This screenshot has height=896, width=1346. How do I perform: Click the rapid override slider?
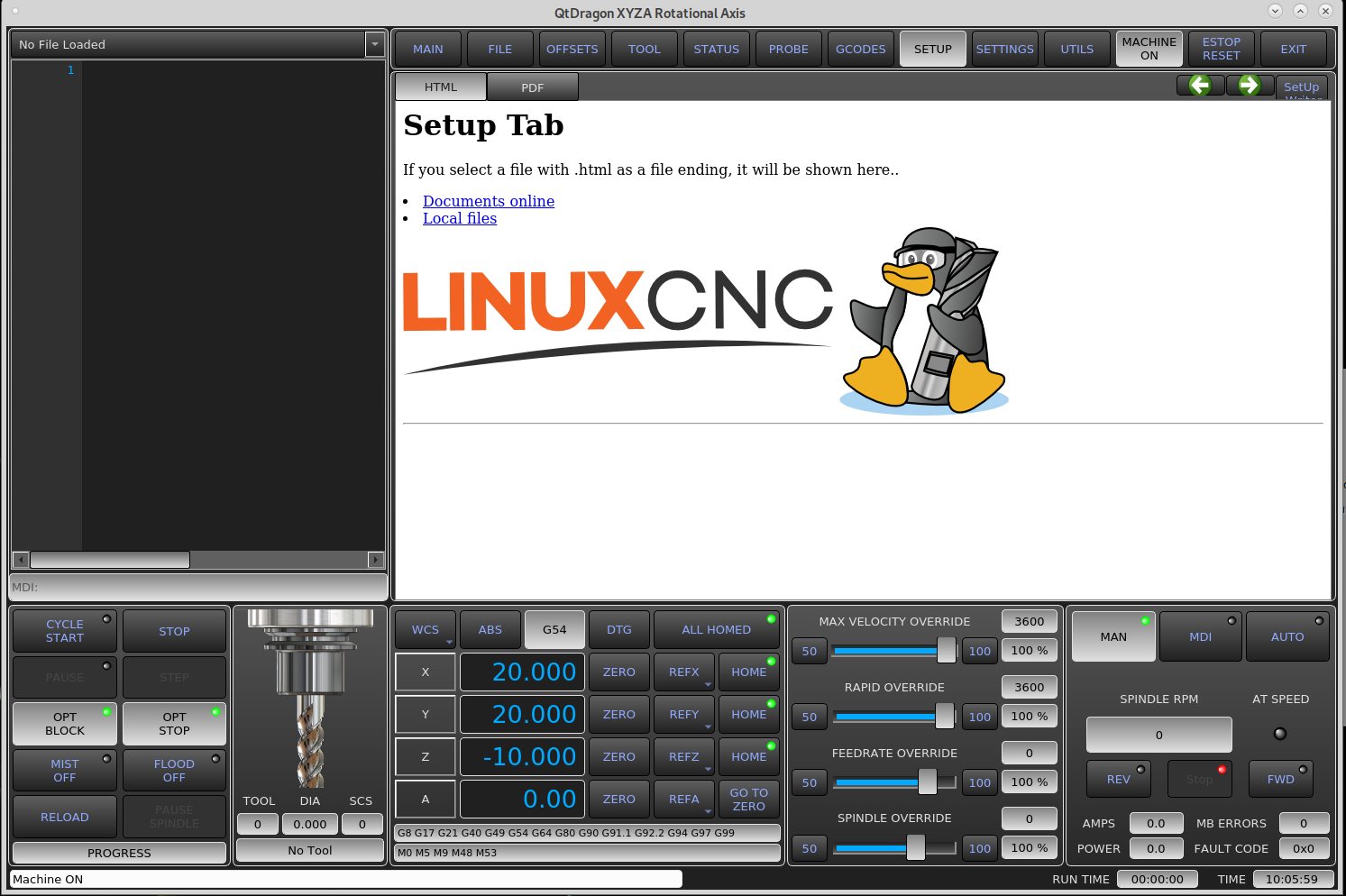click(x=894, y=717)
